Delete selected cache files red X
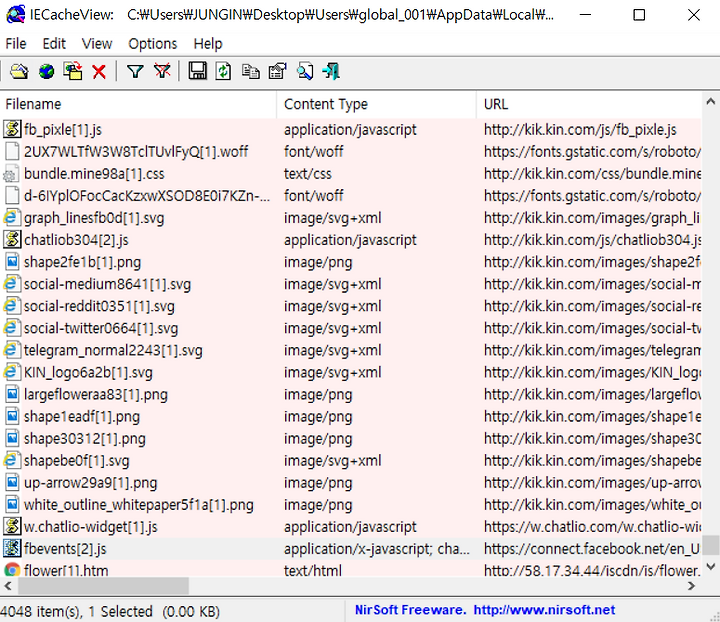Screen dimensions: 720x622 [x=99, y=72]
